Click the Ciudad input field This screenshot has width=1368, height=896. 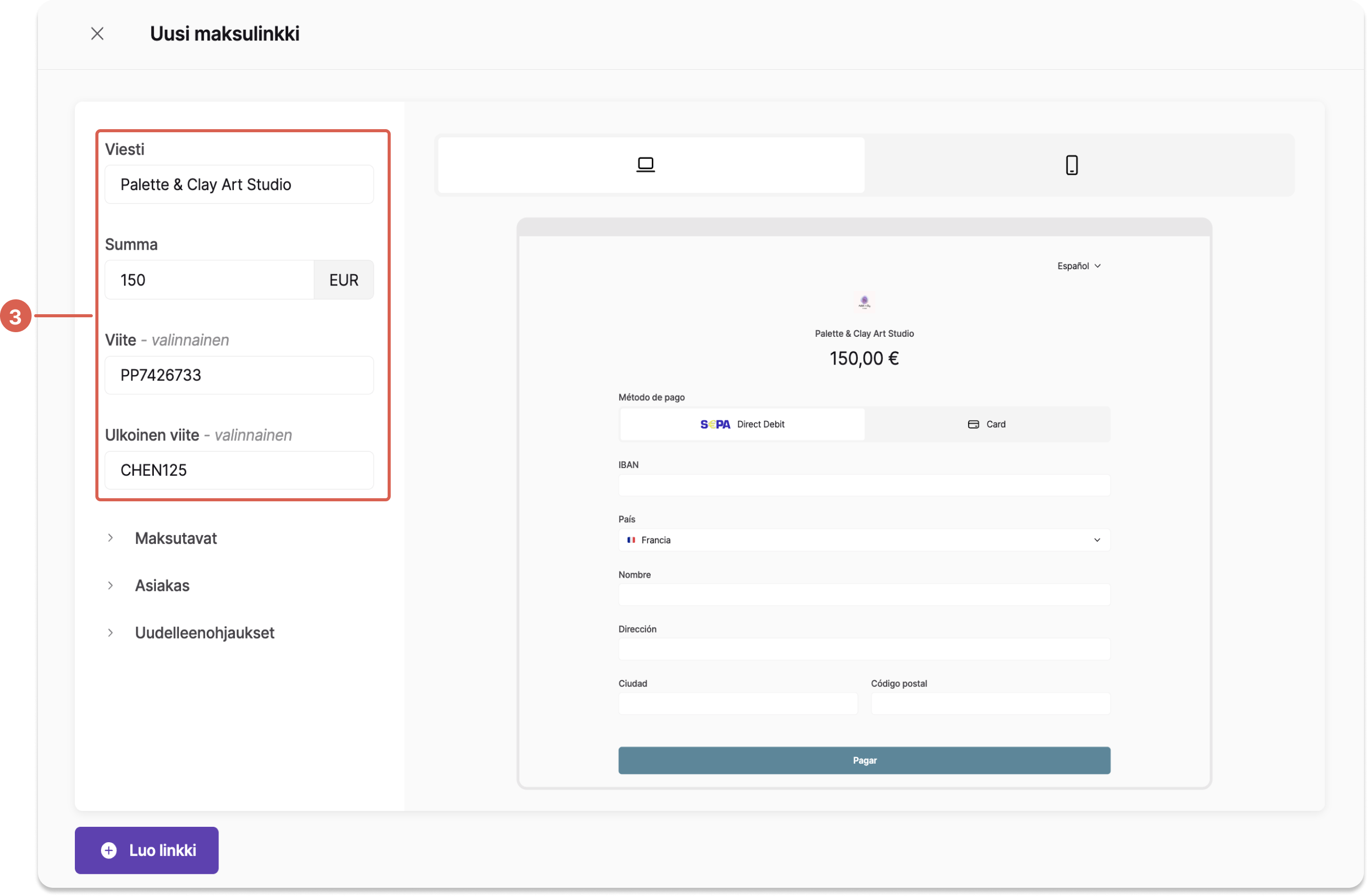[x=737, y=704]
